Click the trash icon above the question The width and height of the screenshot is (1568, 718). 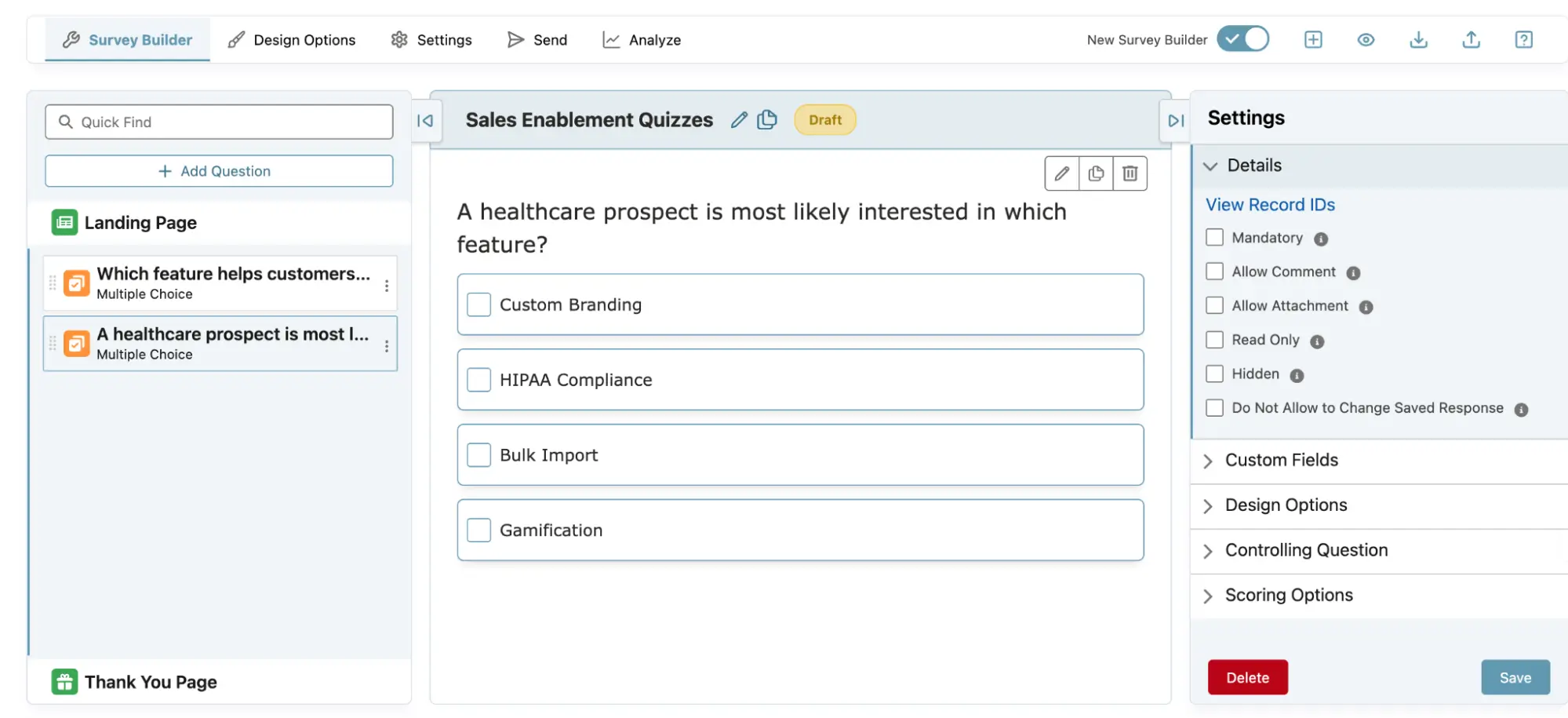(1130, 173)
